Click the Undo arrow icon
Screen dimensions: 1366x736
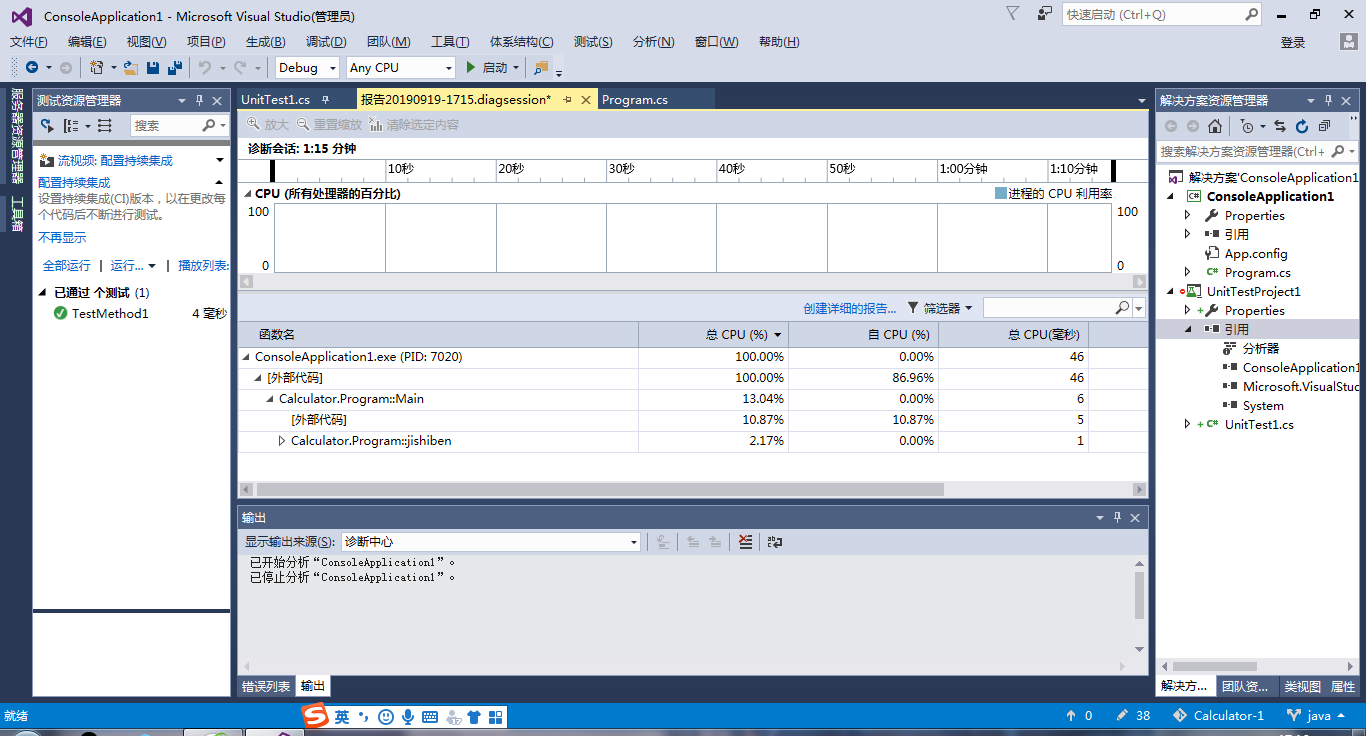point(204,67)
